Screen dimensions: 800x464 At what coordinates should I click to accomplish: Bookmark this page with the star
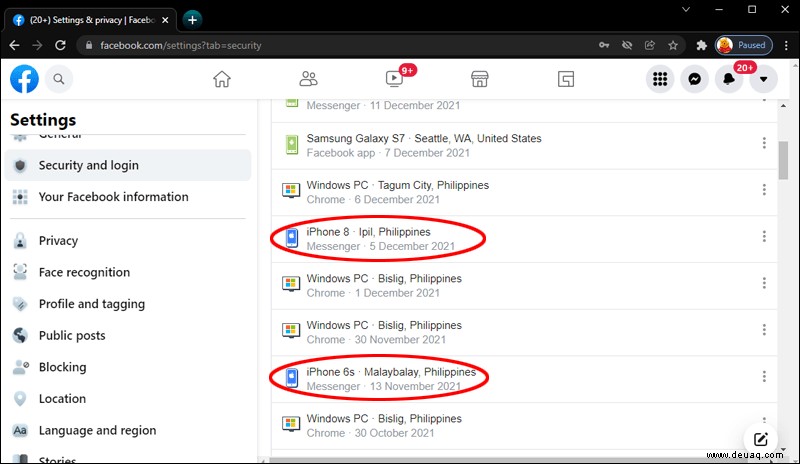click(673, 45)
